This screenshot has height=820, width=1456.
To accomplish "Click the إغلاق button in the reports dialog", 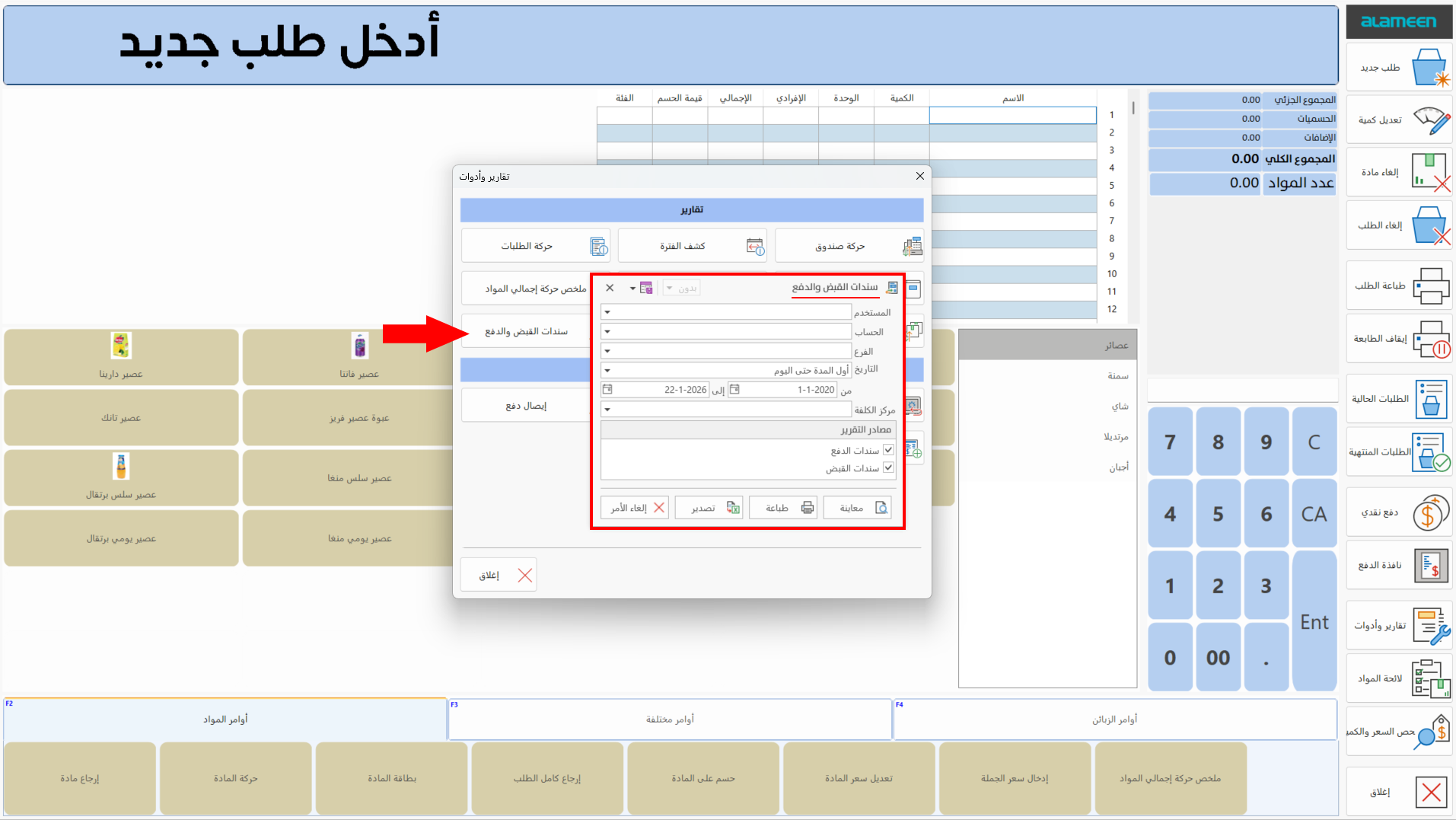I will click(499, 575).
